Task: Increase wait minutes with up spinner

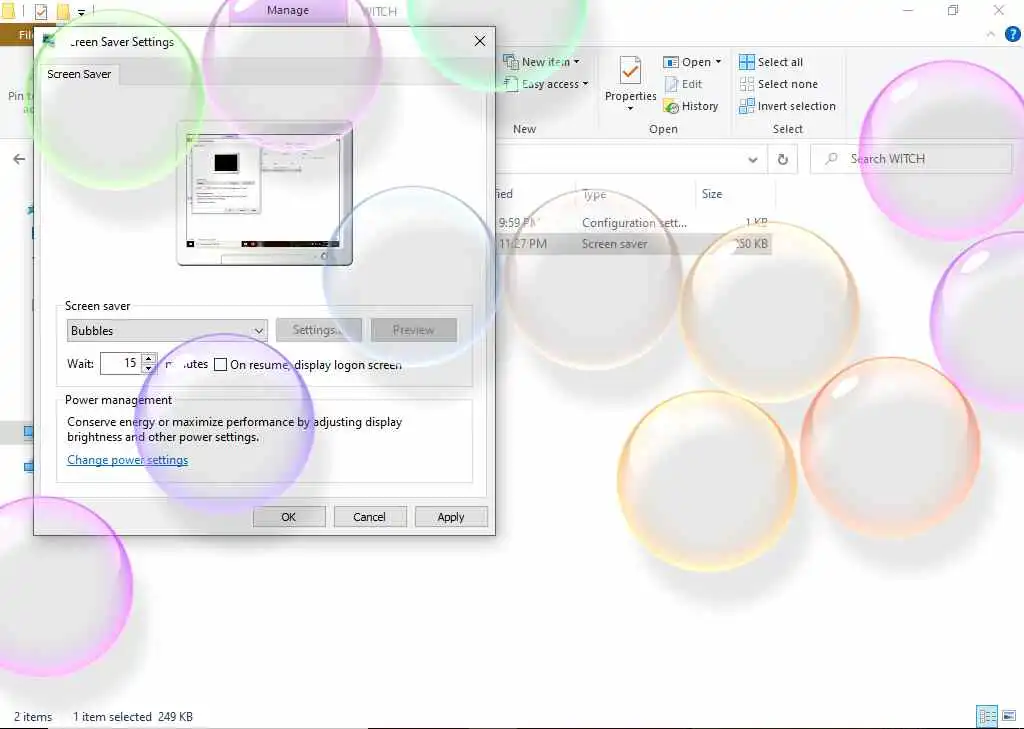Action: 149,358
